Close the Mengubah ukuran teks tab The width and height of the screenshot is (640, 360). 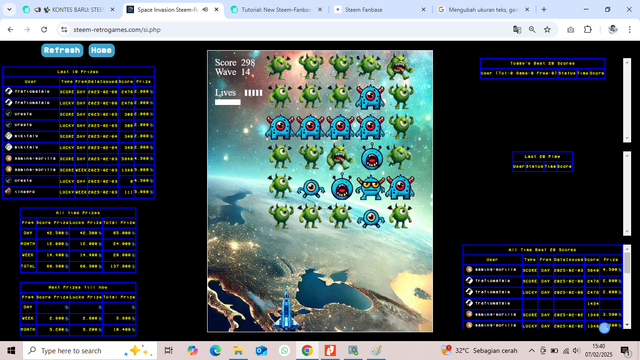click(527, 9)
